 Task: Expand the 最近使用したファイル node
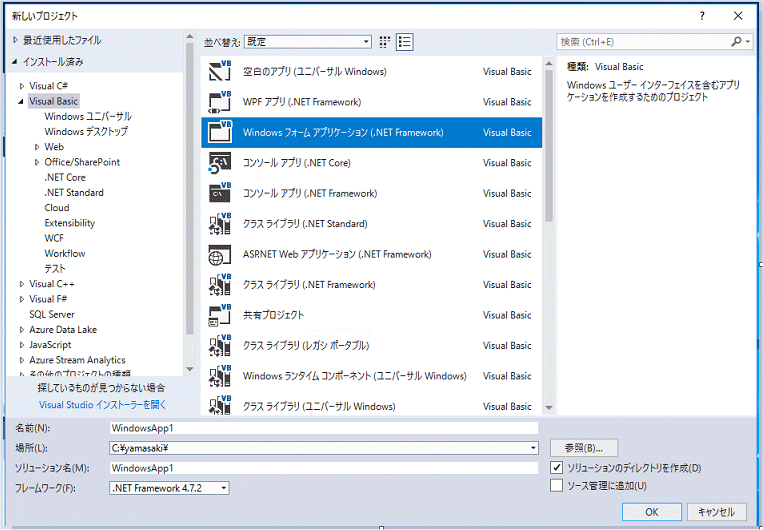pos(15,40)
